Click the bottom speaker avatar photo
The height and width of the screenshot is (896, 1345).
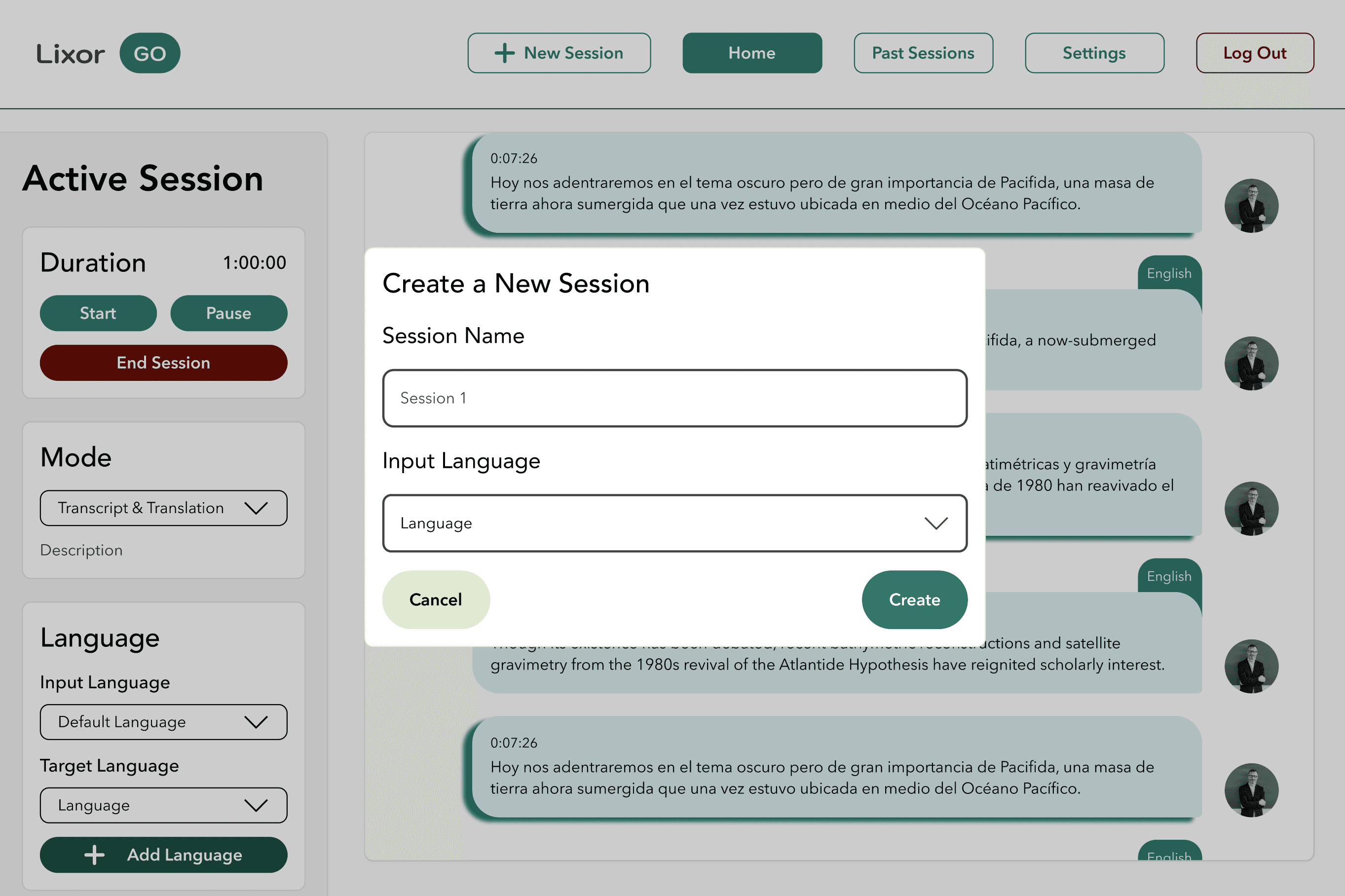(1251, 790)
